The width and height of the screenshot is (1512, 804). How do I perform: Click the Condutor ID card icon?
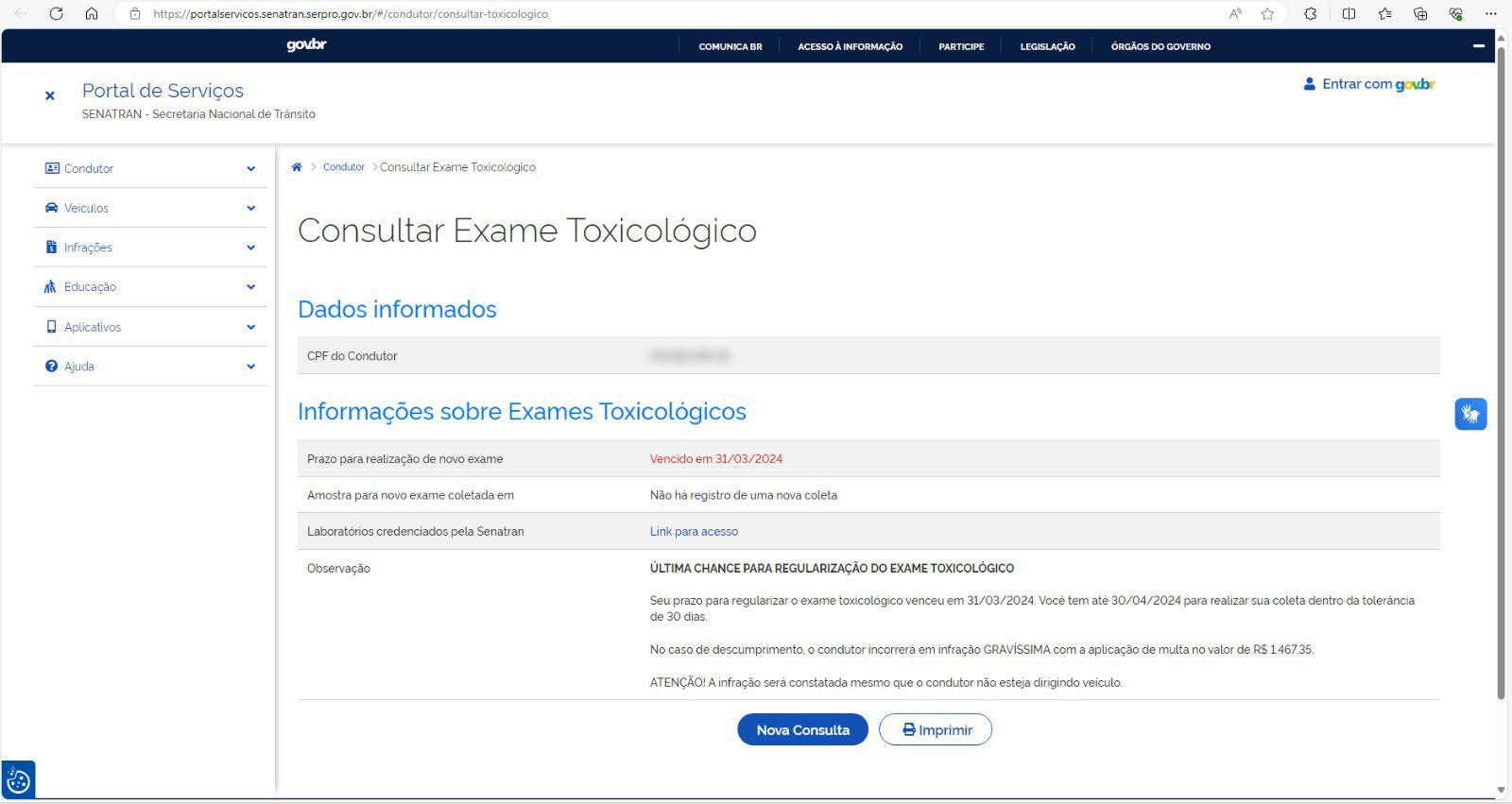pyautogui.click(x=52, y=168)
